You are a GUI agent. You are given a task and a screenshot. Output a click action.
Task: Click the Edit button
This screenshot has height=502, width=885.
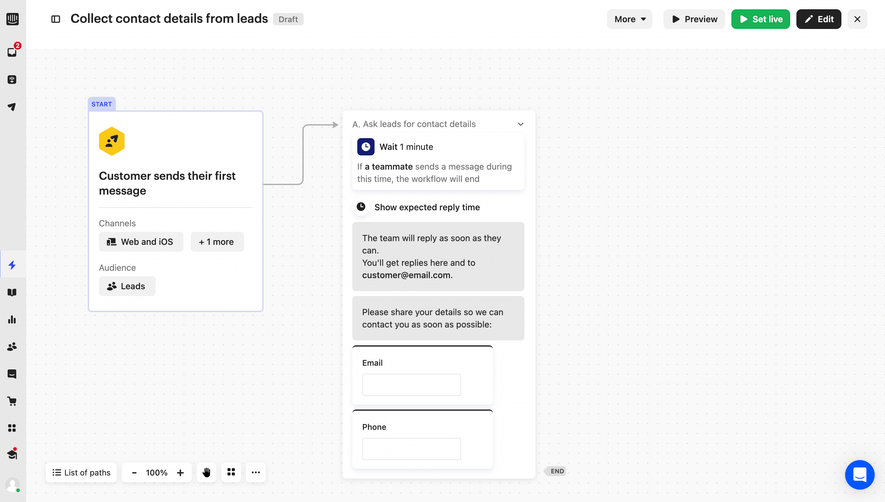pos(819,19)
